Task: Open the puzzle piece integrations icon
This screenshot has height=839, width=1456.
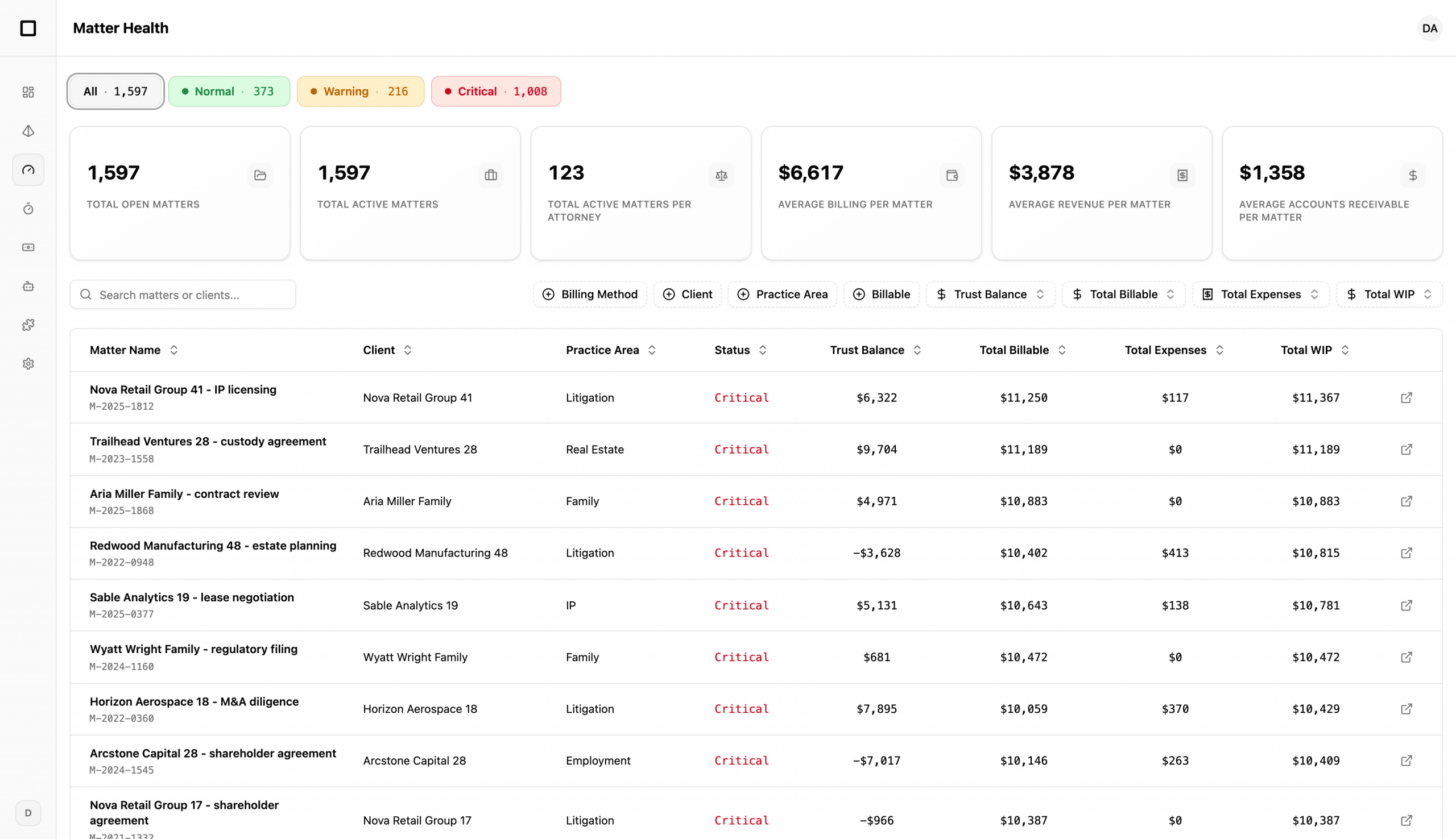Action: click(x=28, y=325)
